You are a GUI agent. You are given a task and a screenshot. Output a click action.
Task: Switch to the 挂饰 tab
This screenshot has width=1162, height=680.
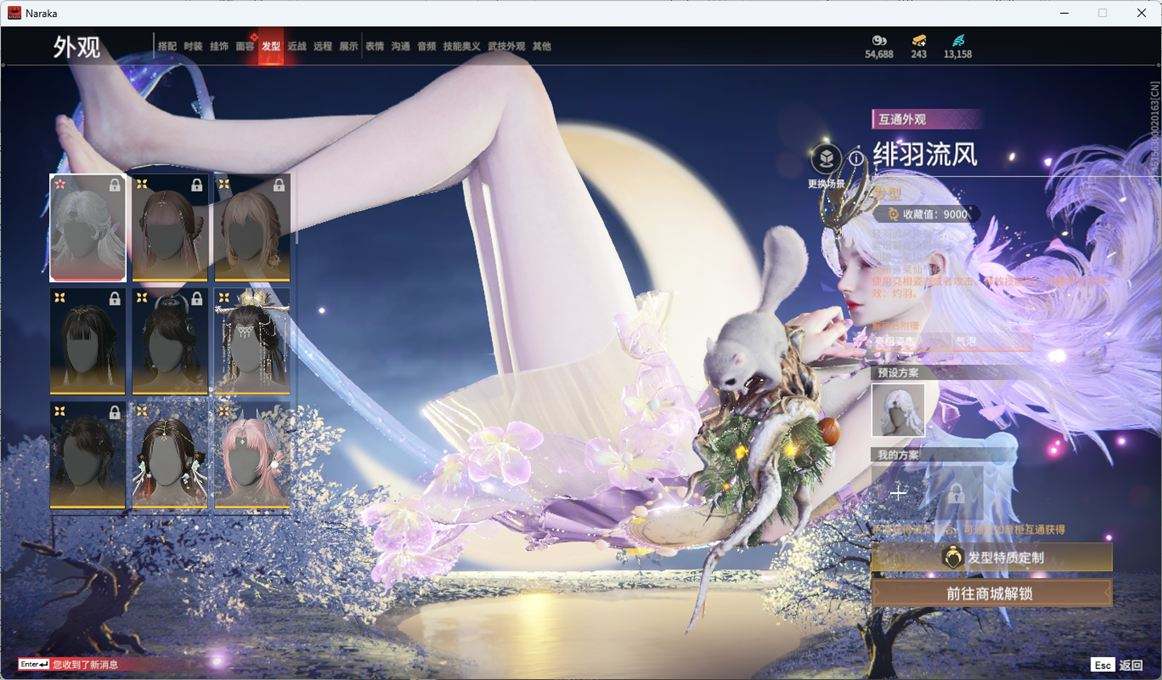(x=219, y=46)
